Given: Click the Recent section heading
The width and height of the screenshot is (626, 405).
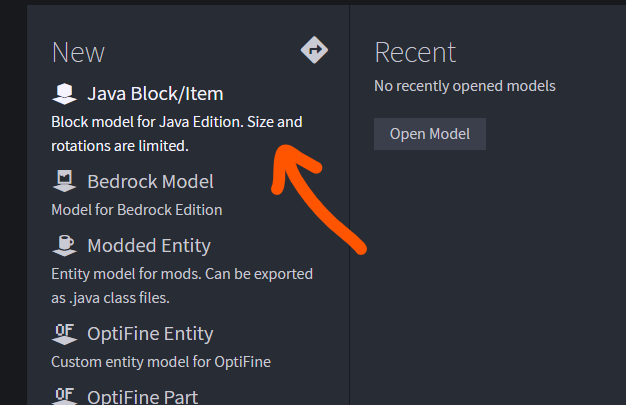Looking at the screenshot, I should coord(414,52).
